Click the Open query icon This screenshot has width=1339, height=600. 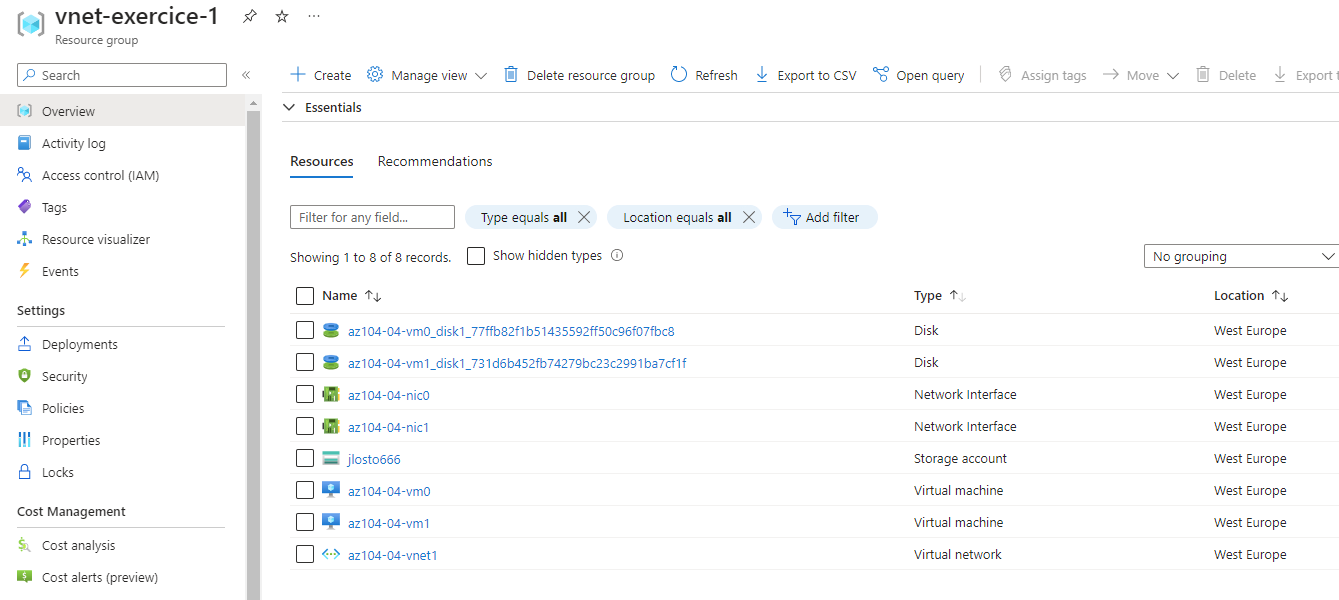pyautogui.click(x=881, y=75)
